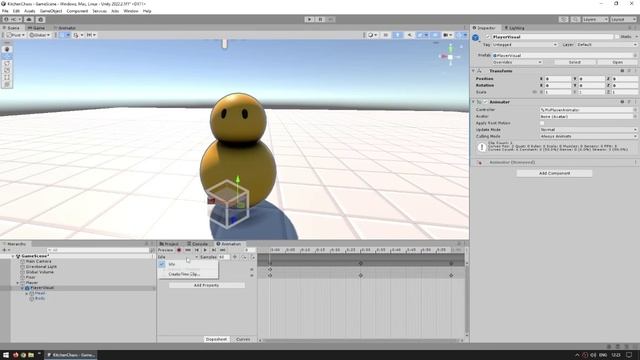Click the Step frame button
This screenshot has height=360, width=640.
[331, 19]
